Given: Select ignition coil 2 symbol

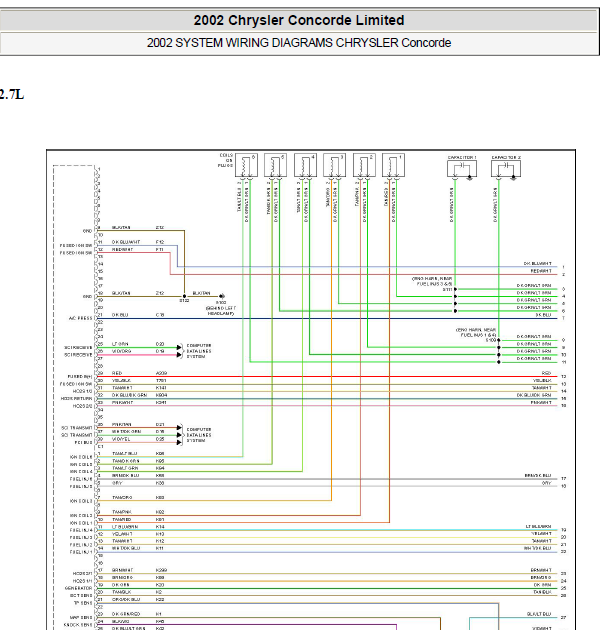Looking at the screenshot, I should 364,165.
